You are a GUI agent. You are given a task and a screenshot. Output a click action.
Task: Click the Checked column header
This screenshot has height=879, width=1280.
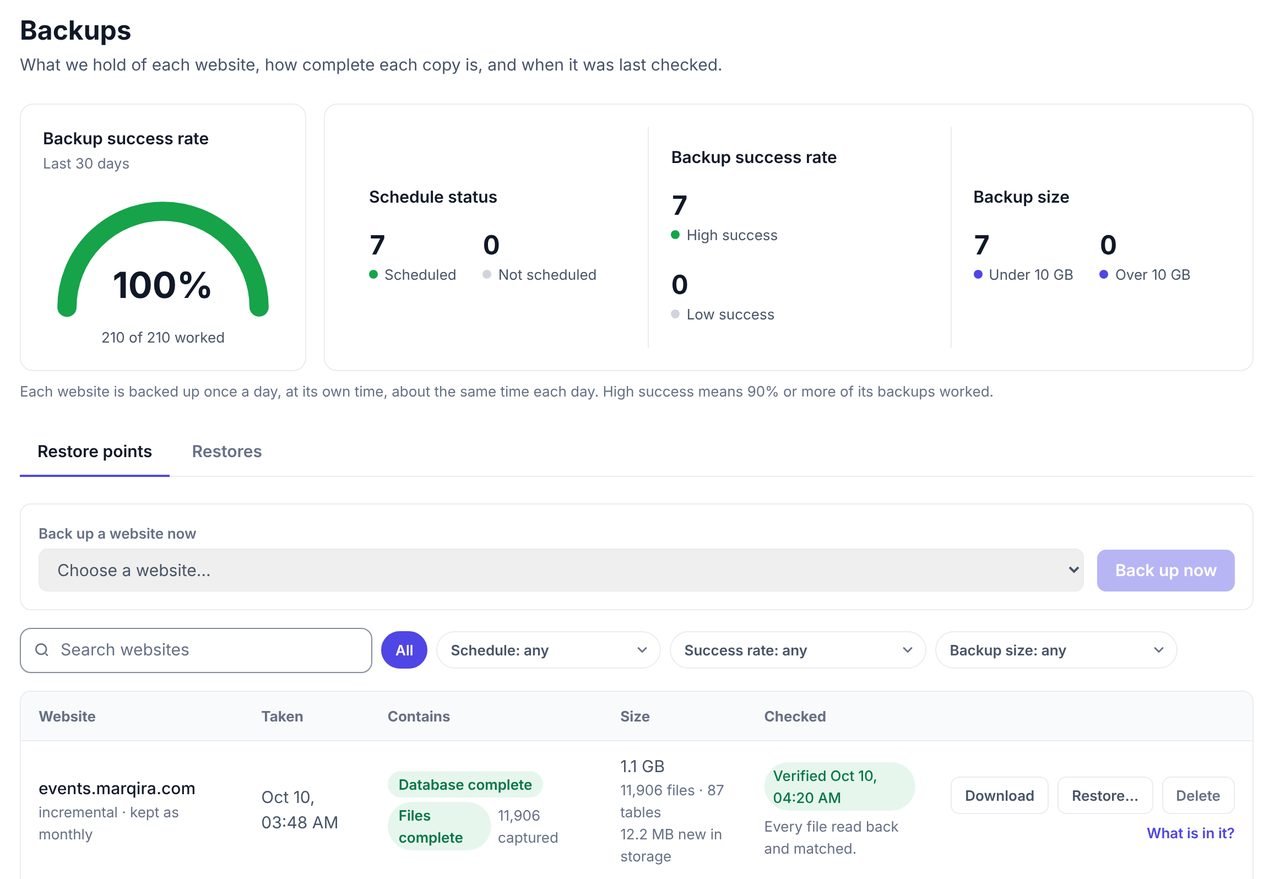(x=795, y=716)
